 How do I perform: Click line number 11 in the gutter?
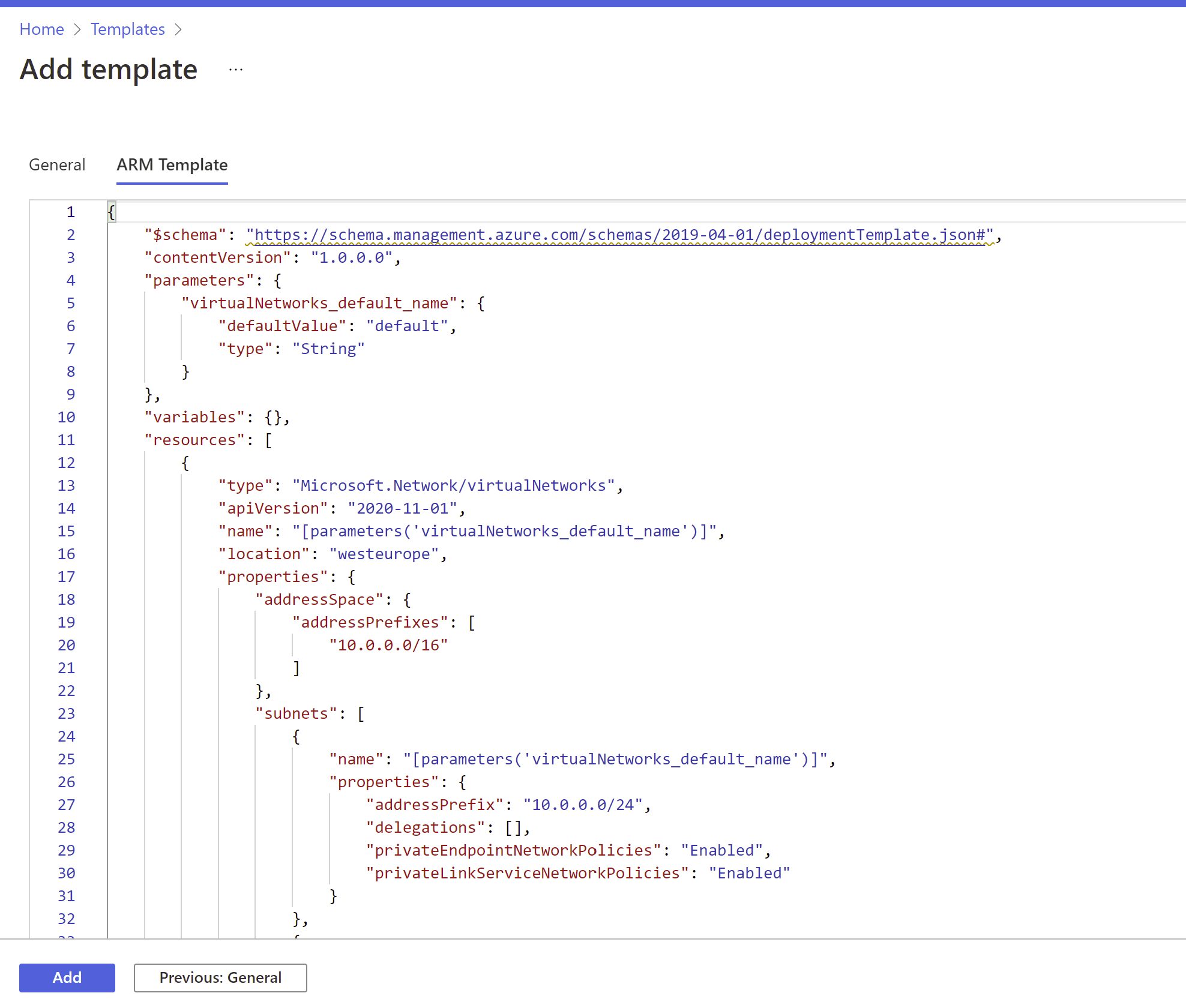pos(66,440)
